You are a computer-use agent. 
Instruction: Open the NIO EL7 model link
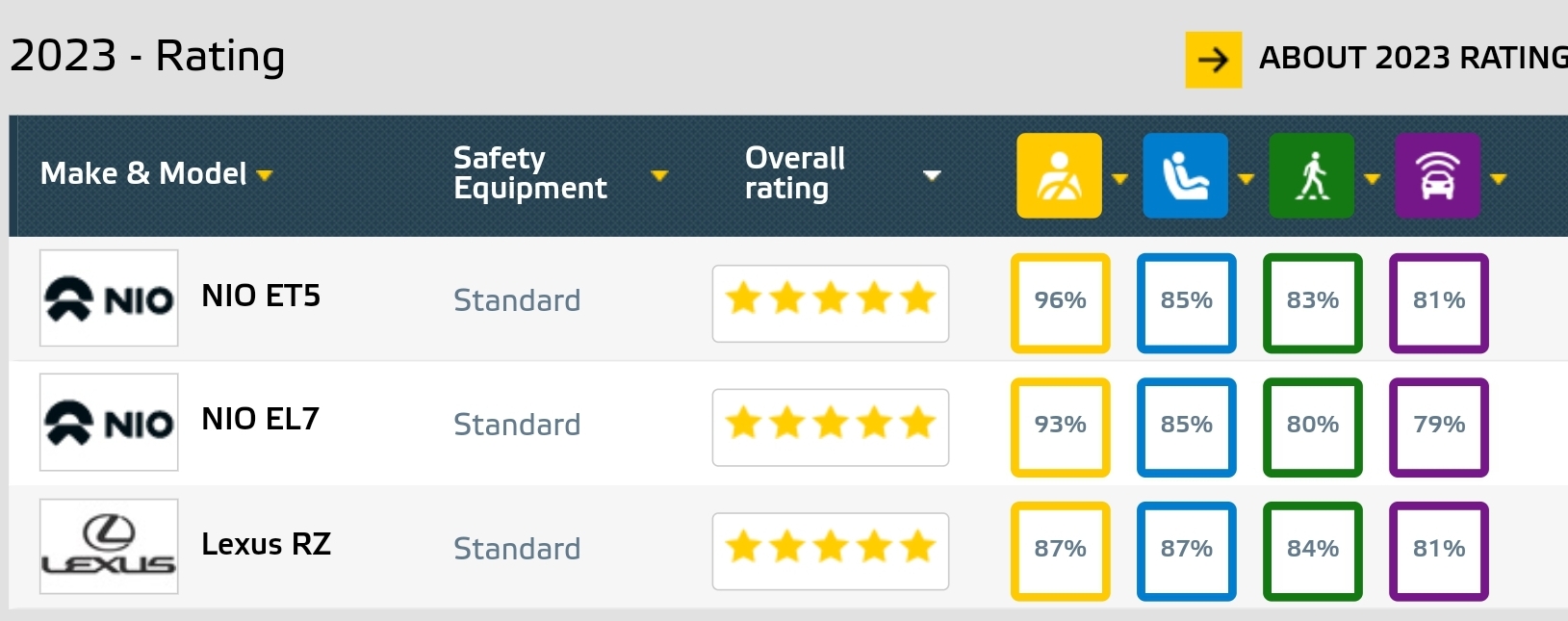pos(260,419)
